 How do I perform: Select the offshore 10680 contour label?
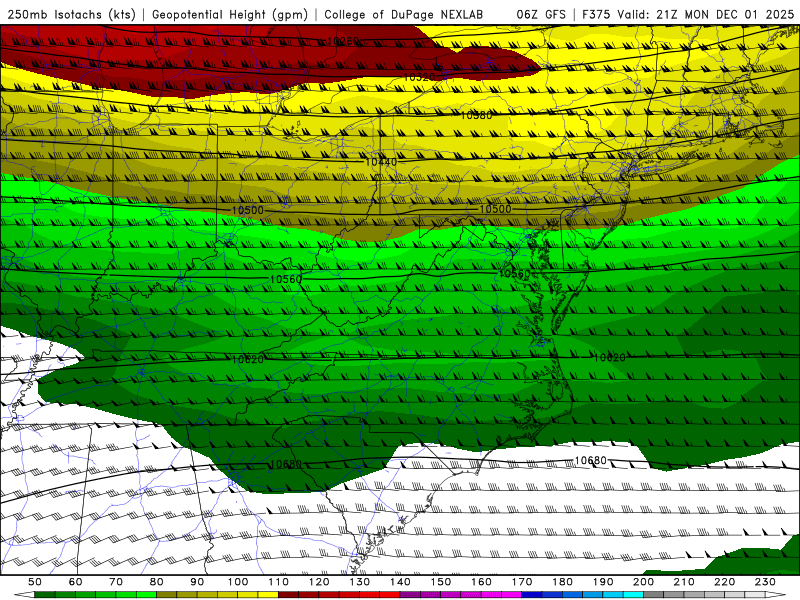coord(590,460)
